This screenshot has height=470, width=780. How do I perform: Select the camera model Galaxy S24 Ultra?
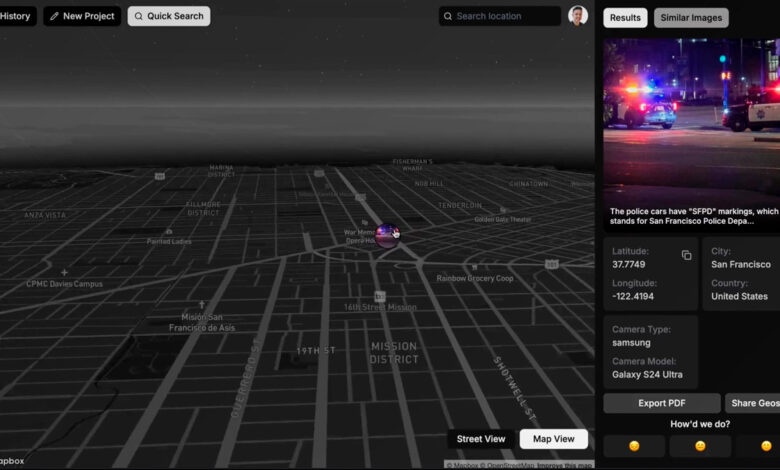click(647, 375)
